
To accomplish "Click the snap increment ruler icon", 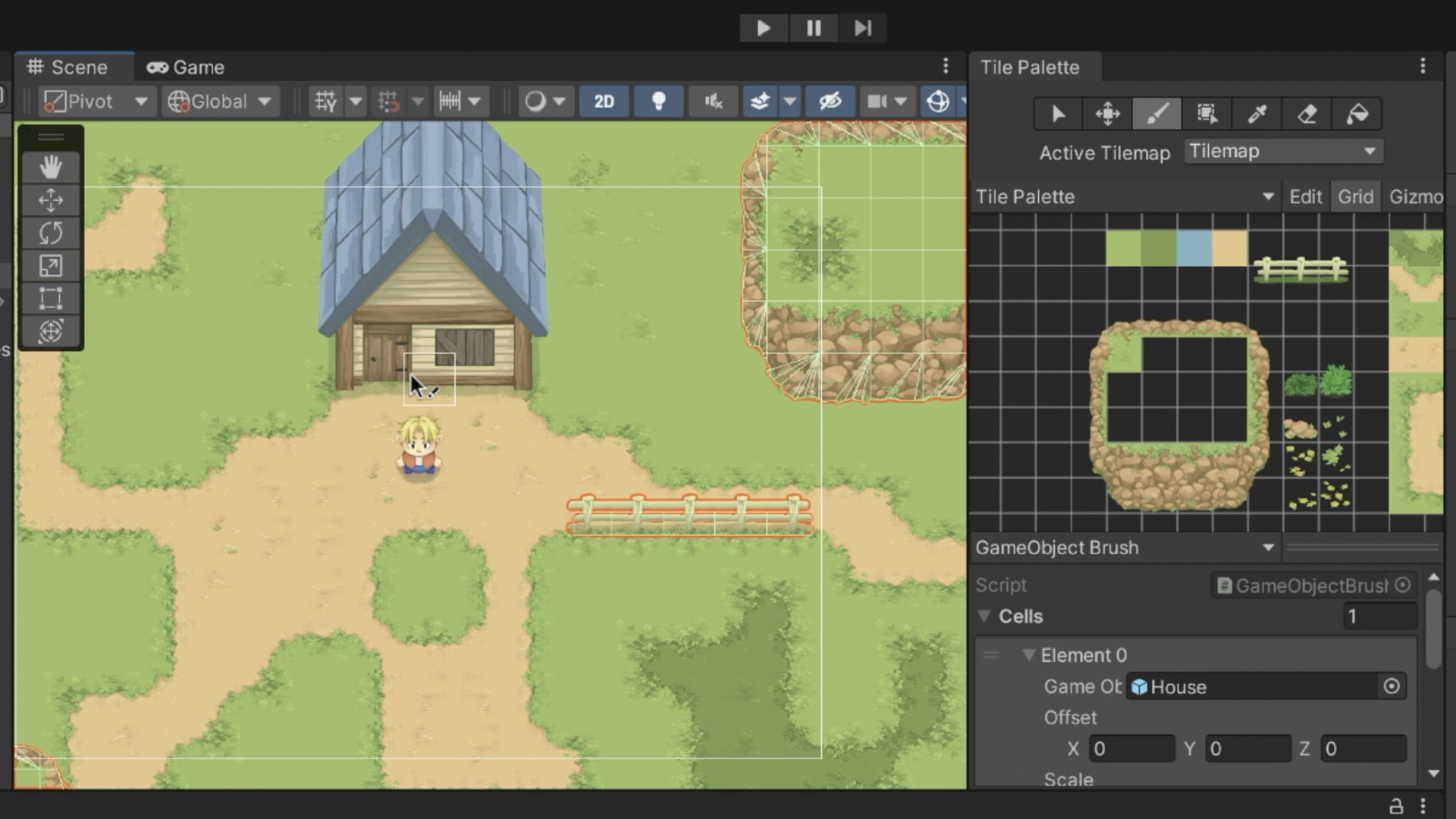I will [450, 101].
